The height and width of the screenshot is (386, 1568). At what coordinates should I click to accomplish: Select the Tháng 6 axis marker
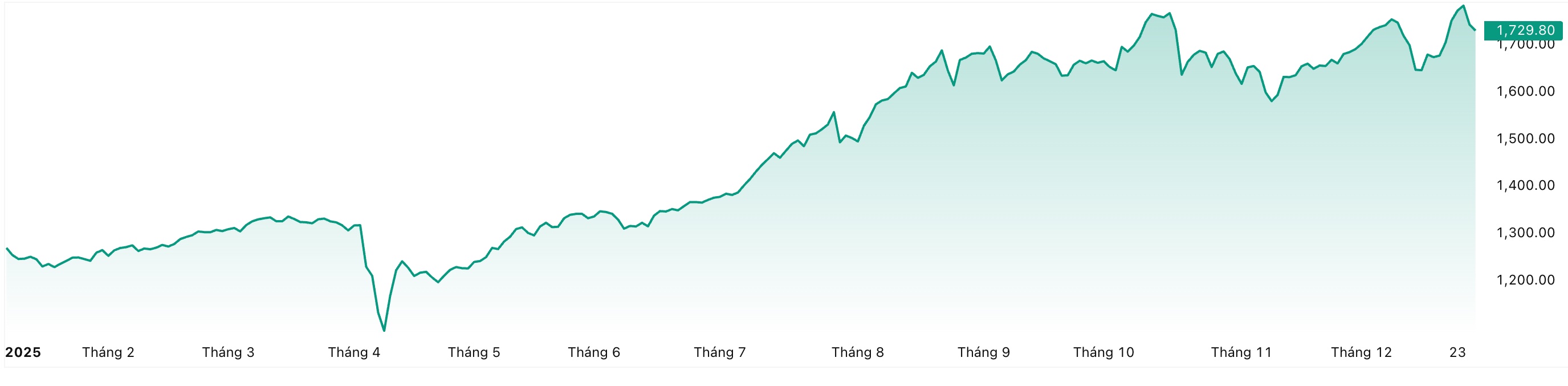(593, 352)
